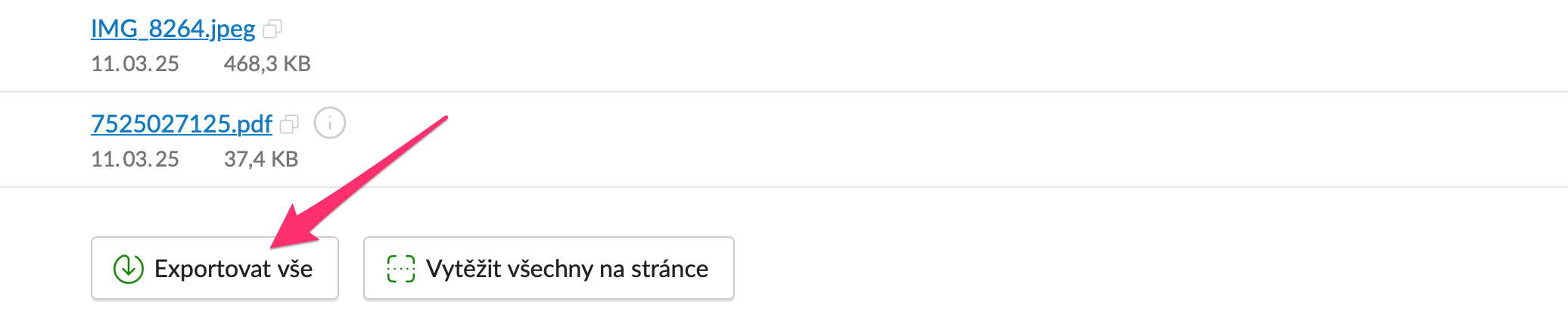Show info for 7525027125.pdf via circled i icon

(330, 123)
